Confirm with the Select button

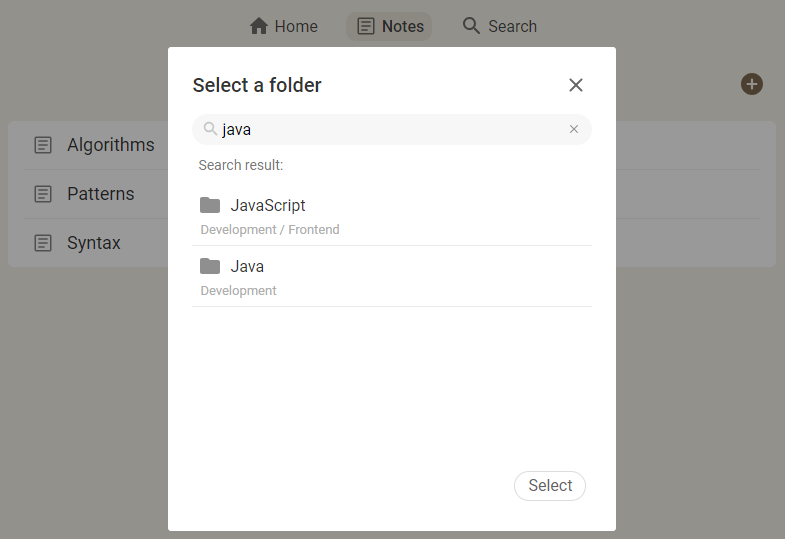click(x=550, y=485)
